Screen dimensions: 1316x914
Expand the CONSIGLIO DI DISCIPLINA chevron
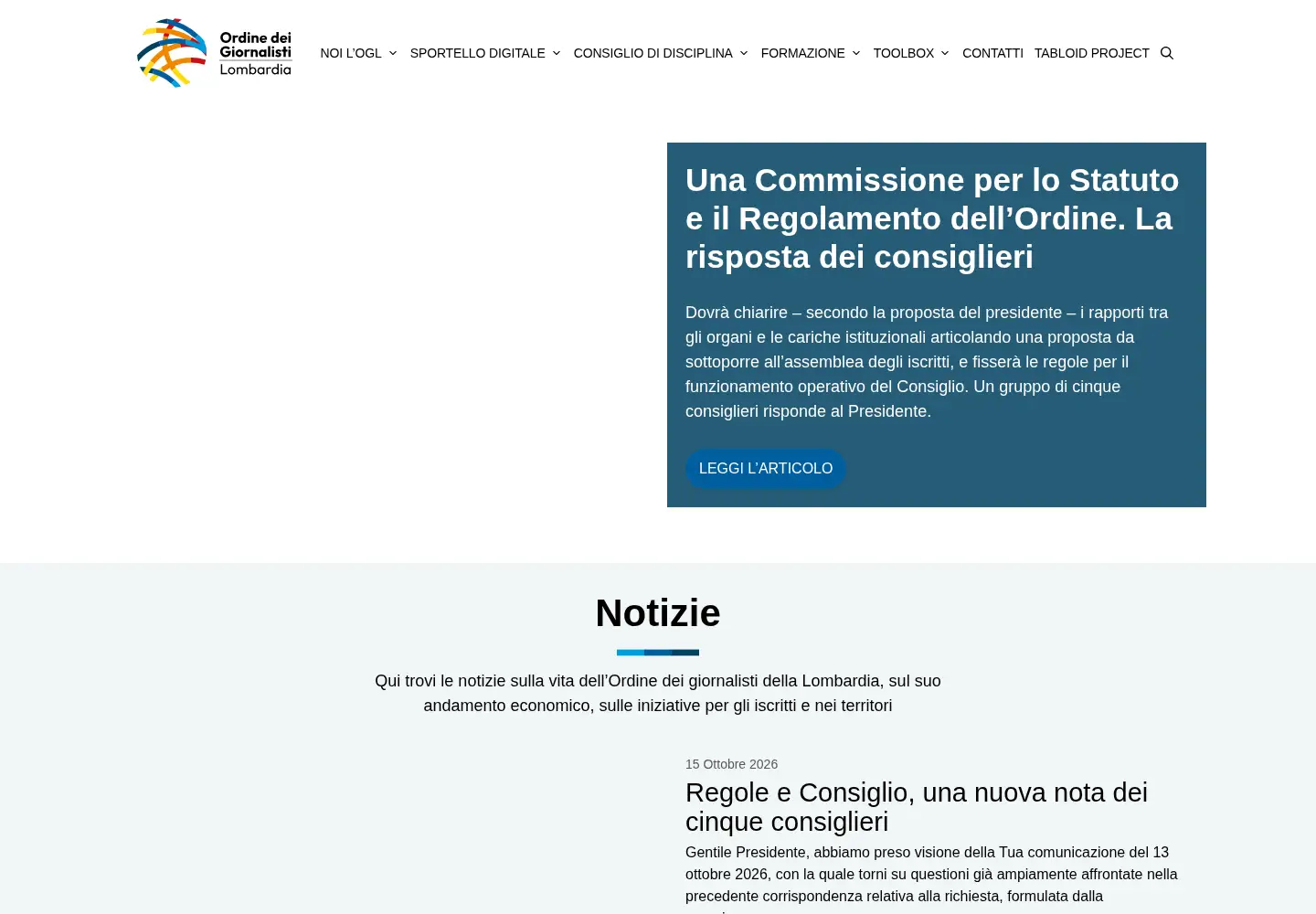(x=744, y=53)
